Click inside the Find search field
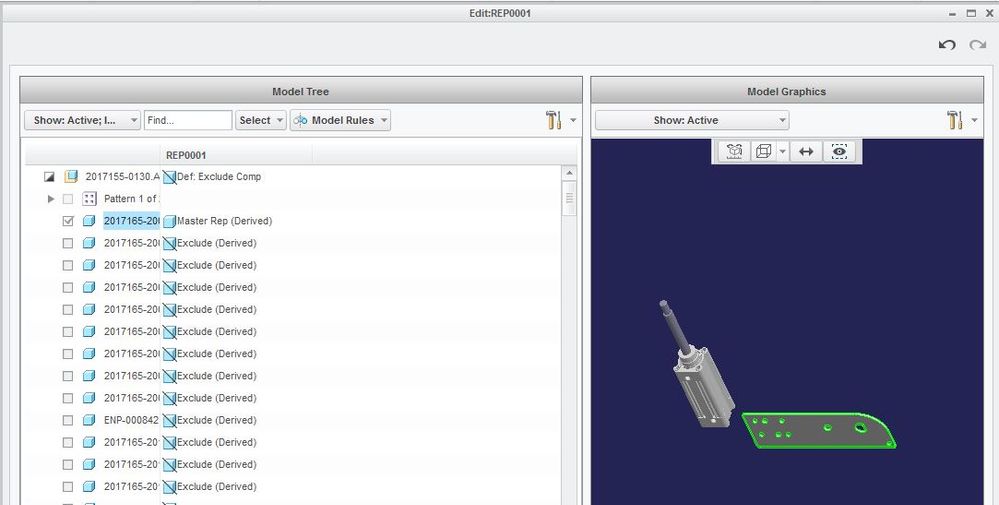Viewport: 999px width, 505px height. 188,120
